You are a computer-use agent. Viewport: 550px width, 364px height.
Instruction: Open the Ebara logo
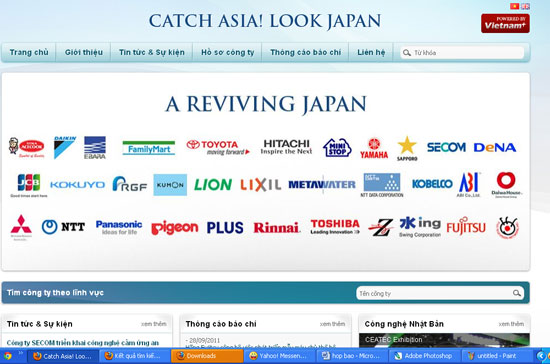click(95, 148)
